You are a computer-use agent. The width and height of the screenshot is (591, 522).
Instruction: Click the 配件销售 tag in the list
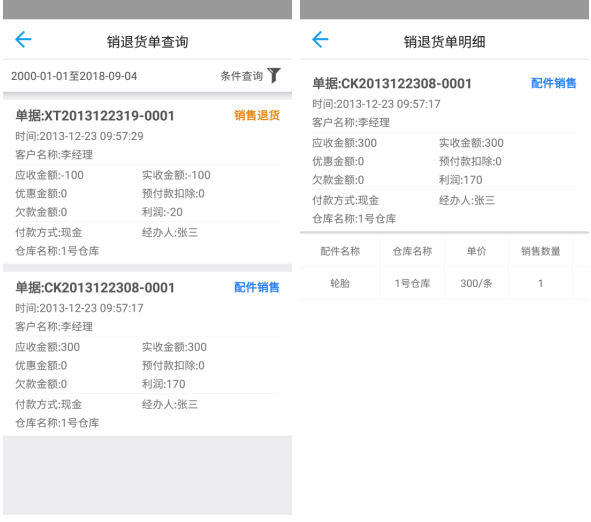[x=257, y=287]
